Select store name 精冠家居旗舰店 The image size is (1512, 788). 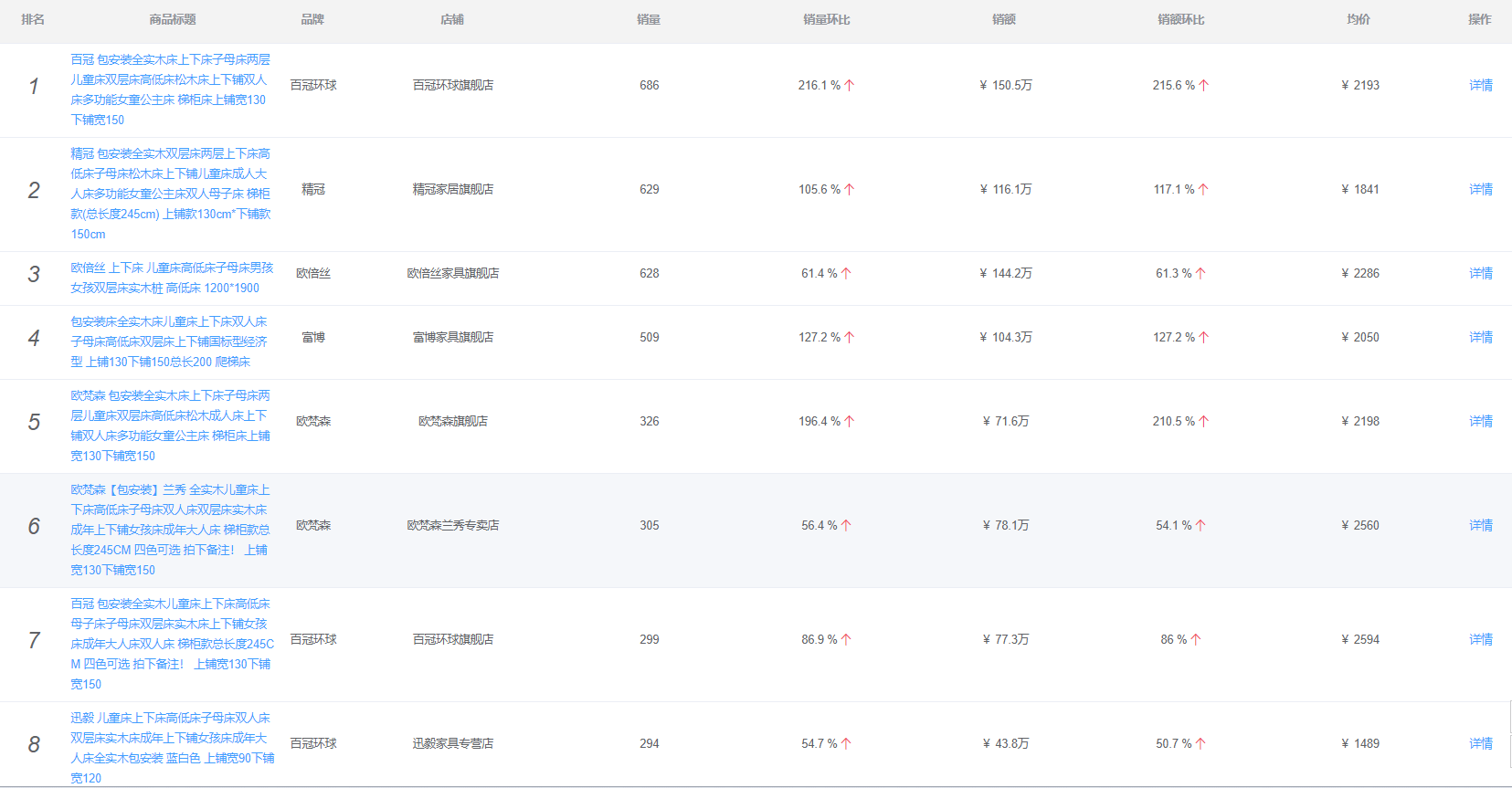click(453, 189)
